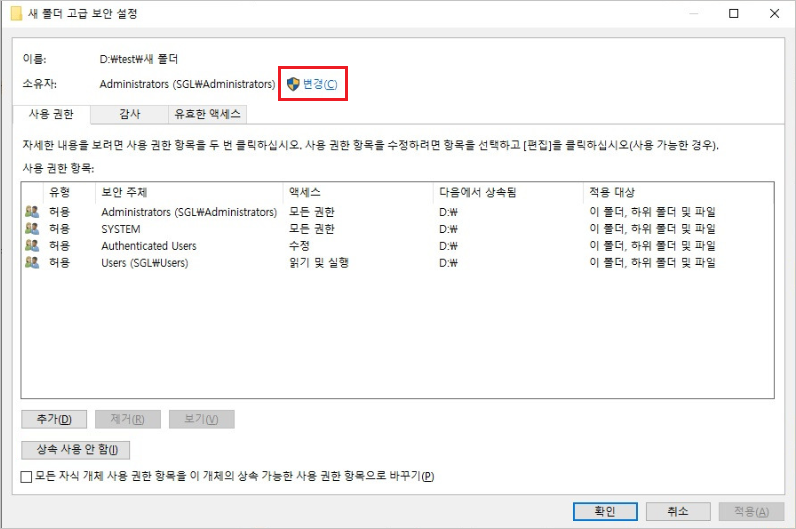Click 모든 권한 in the Administrators row
This screenshot has width=796, height=529.
click(312, 212)
